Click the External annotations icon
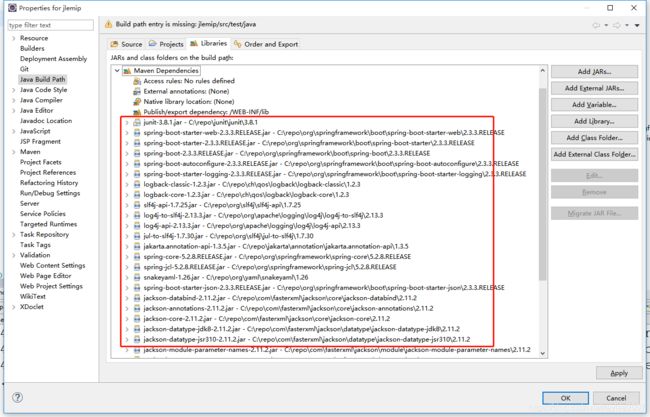This screenshot has height=417, width=650. pyautogui.click(x=137, y=92)
